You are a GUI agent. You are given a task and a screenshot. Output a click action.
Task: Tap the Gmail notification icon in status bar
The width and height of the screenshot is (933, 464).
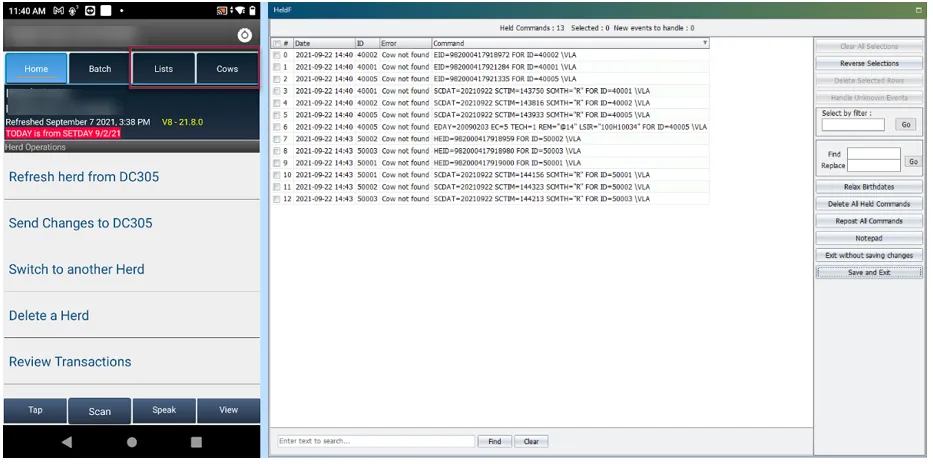click(58, 10)
